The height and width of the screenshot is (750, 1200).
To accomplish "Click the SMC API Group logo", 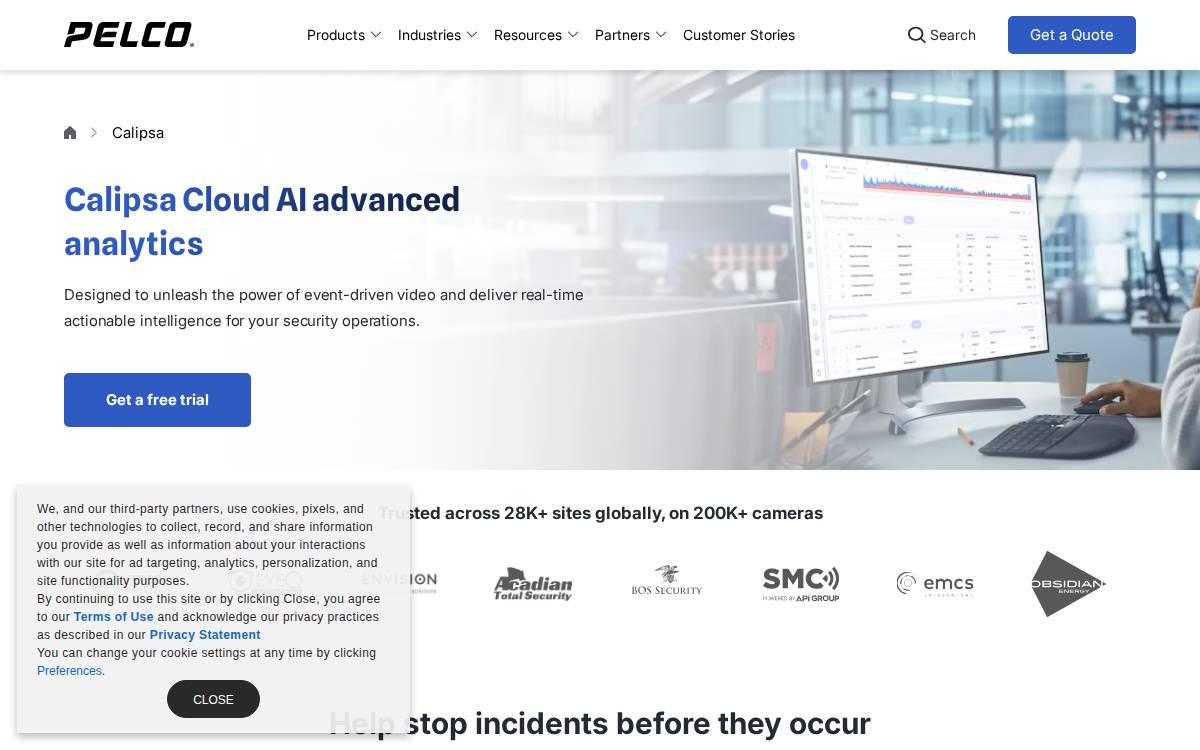I will [801, 584].
